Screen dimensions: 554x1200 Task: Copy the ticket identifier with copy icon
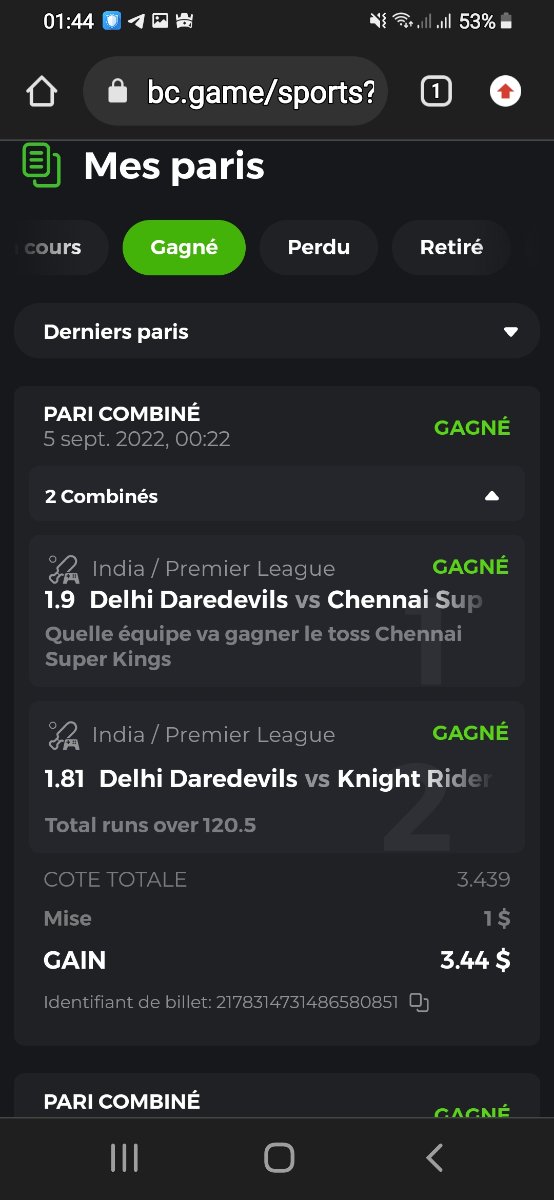coord(419,1002)
